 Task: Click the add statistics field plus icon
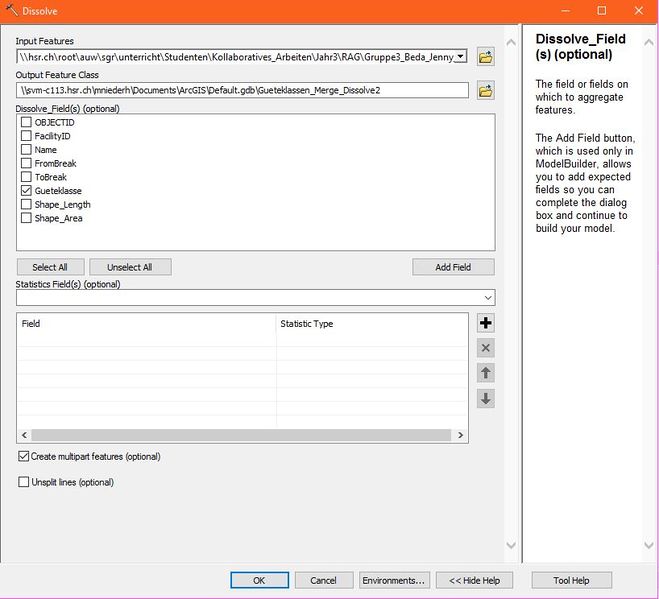point(486,323)
